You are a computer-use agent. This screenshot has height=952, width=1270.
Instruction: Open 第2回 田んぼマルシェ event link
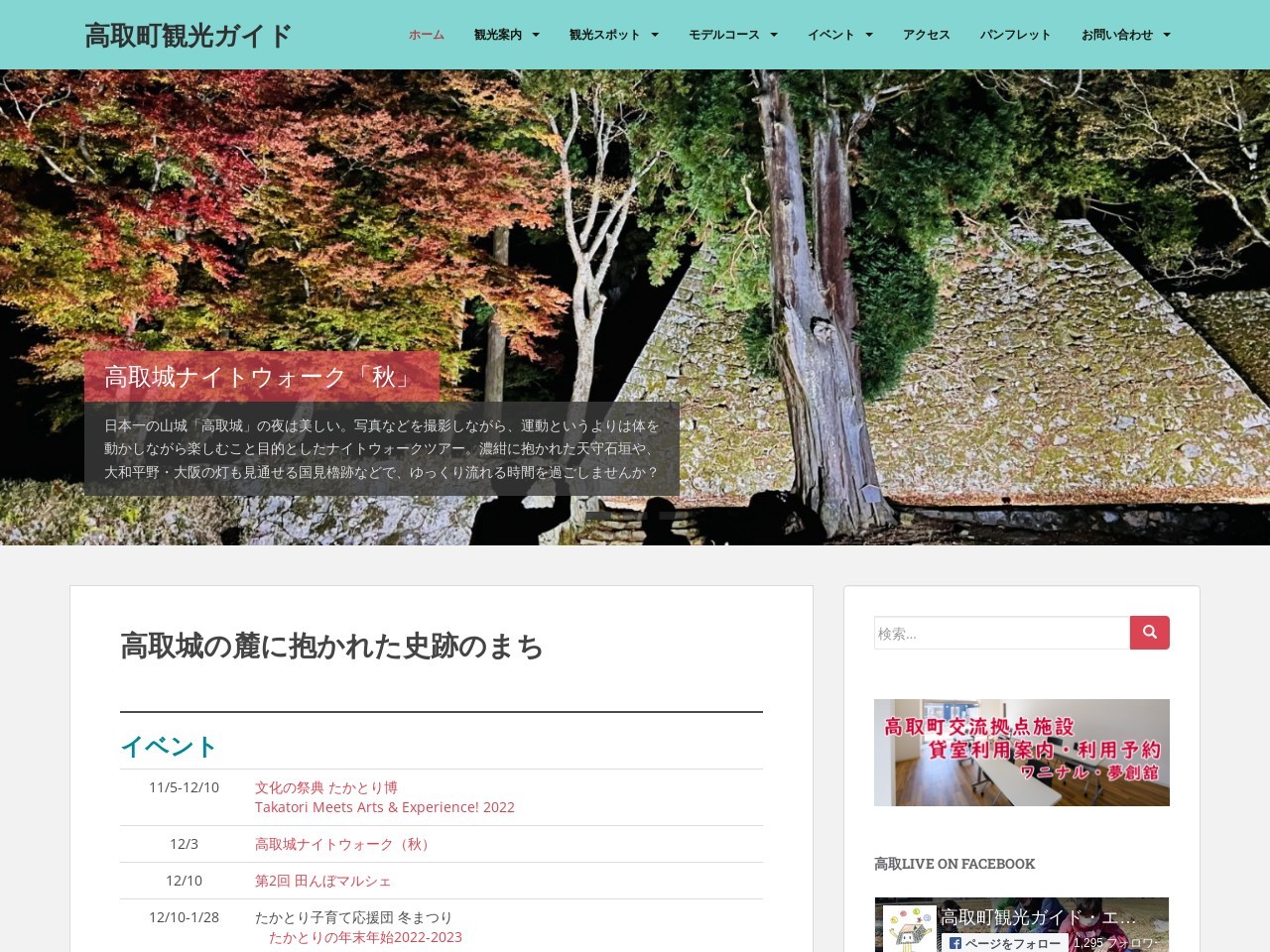pyautogui.click(x=323, y=881)
